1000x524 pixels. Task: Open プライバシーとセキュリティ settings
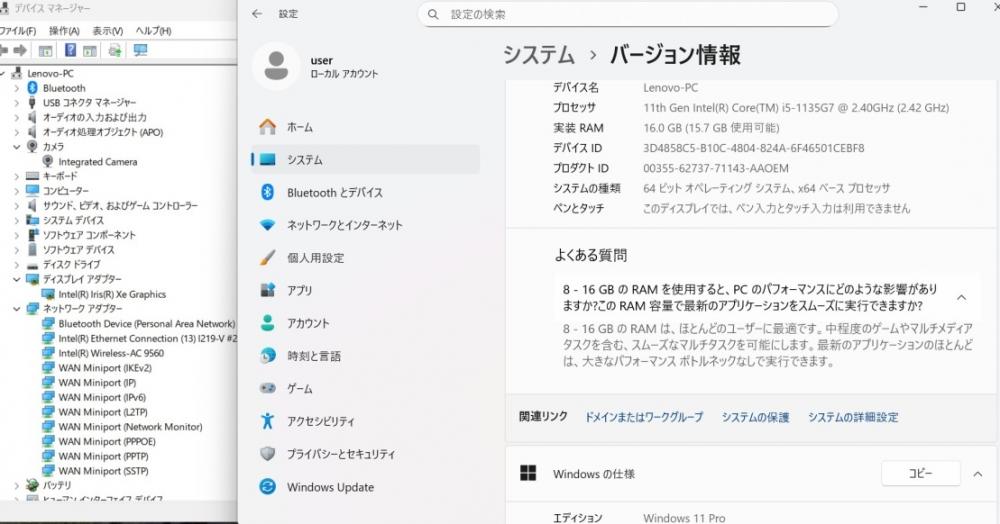[x=365, y=454]
